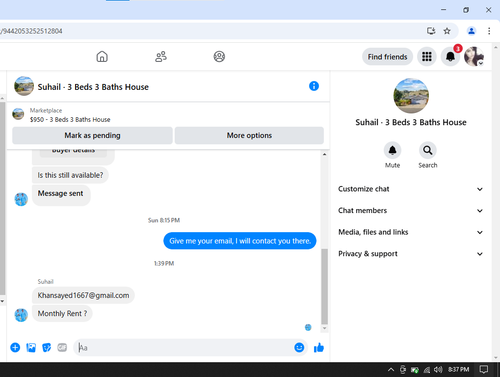This screenshot has width=500, height=377.
Task: Open the Chrome profile icon
Action: pos(471,31)
